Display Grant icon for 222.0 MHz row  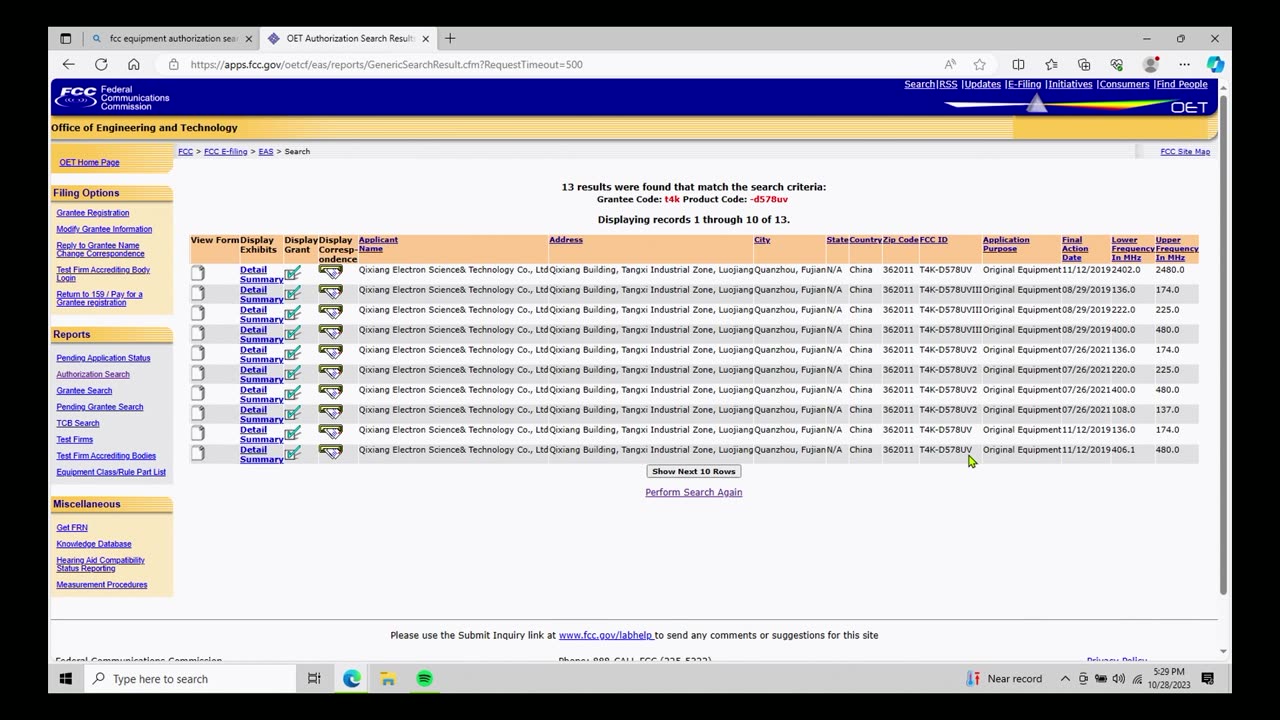(x=292, y=313)
